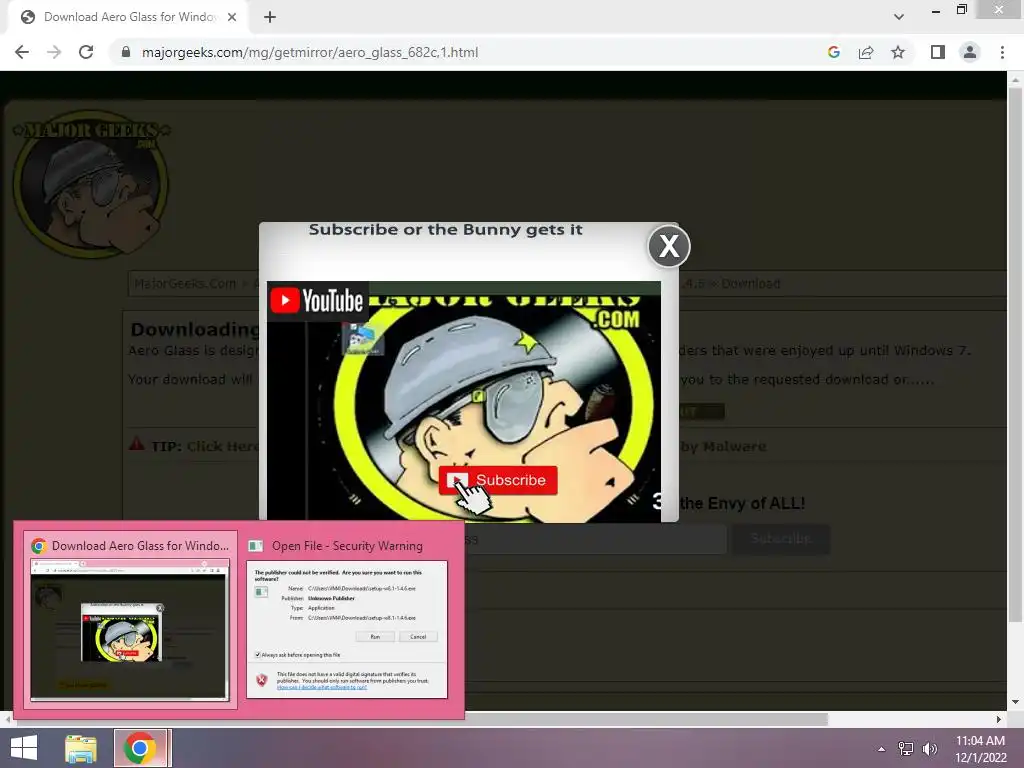Click the scroll right arrow at bottom
The height and width of the screenshot is (768, 1024).
(x=999, y=719)
